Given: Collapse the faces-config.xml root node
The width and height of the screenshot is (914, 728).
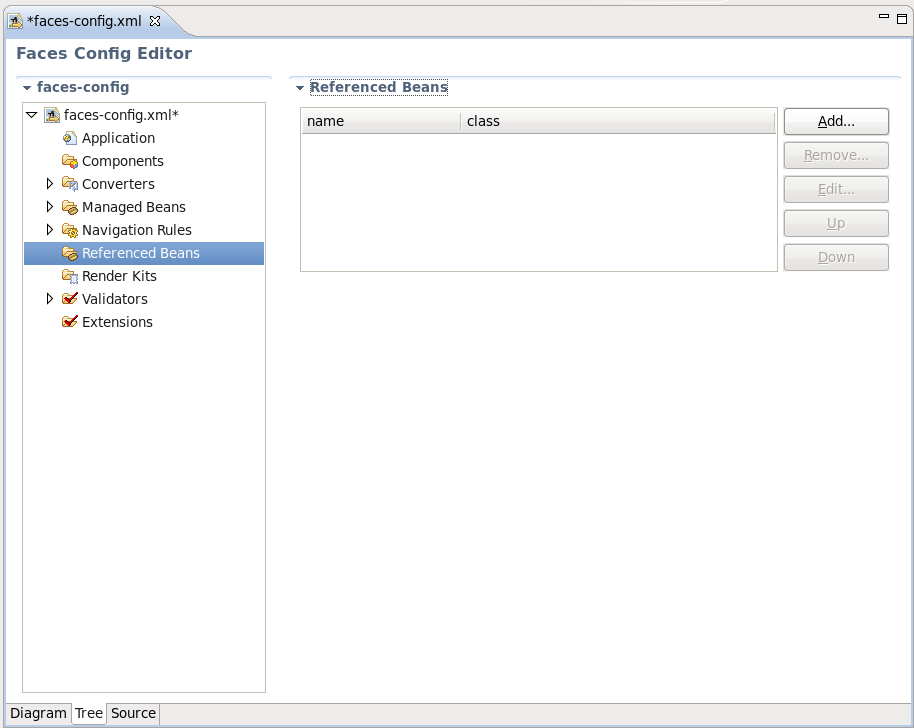Looking at the screenshot, I should pos(32,115).
